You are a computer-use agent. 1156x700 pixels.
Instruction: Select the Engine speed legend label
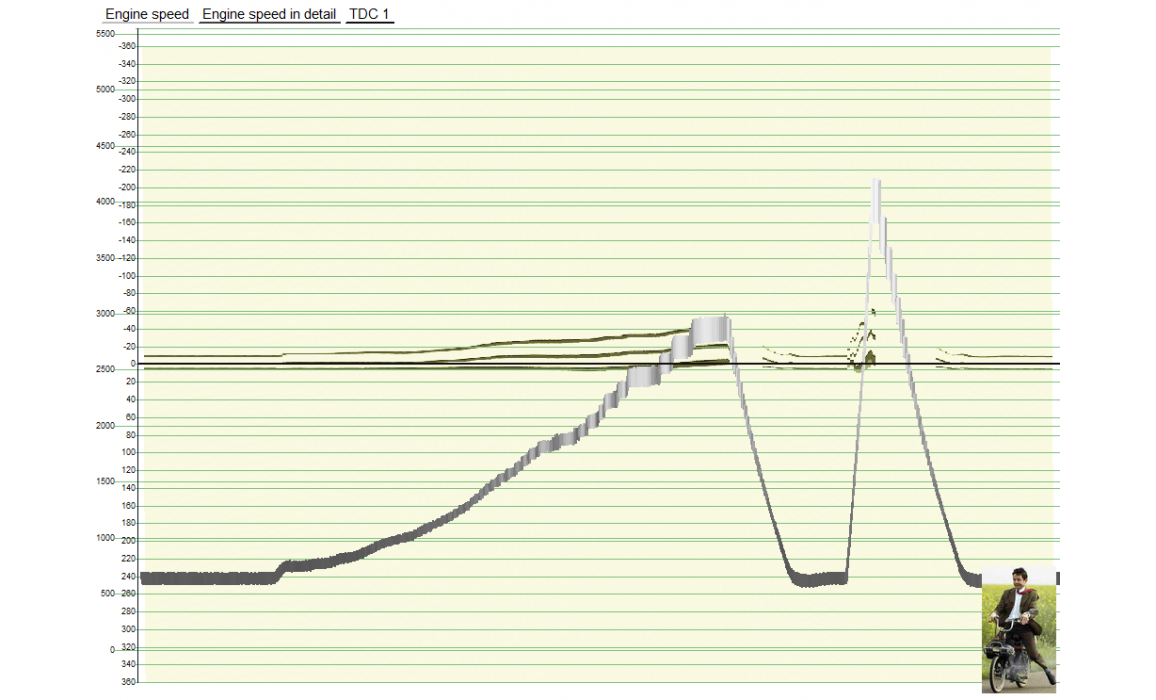click(147, 15)
